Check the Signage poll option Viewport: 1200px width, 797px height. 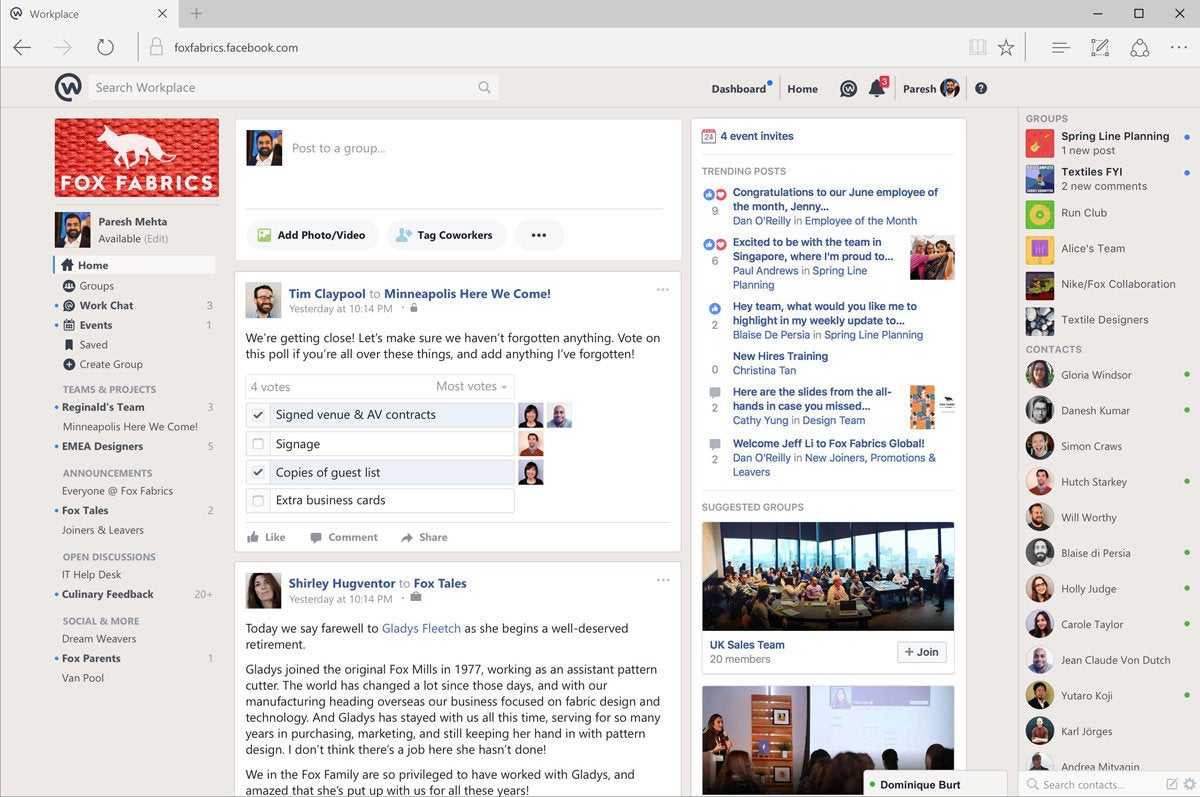coord(258,444)
